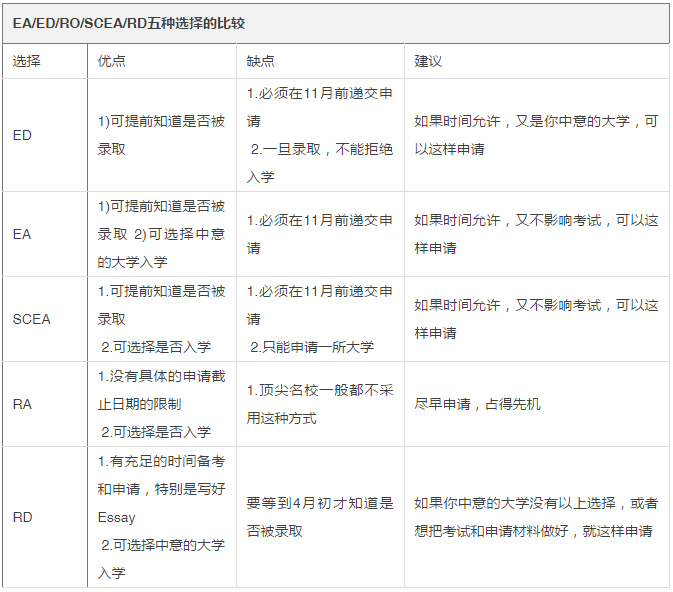The width and height of the screenshot is (673, 592).
Task: Click the '缺点' column header
Action: [x=261, y=61]
